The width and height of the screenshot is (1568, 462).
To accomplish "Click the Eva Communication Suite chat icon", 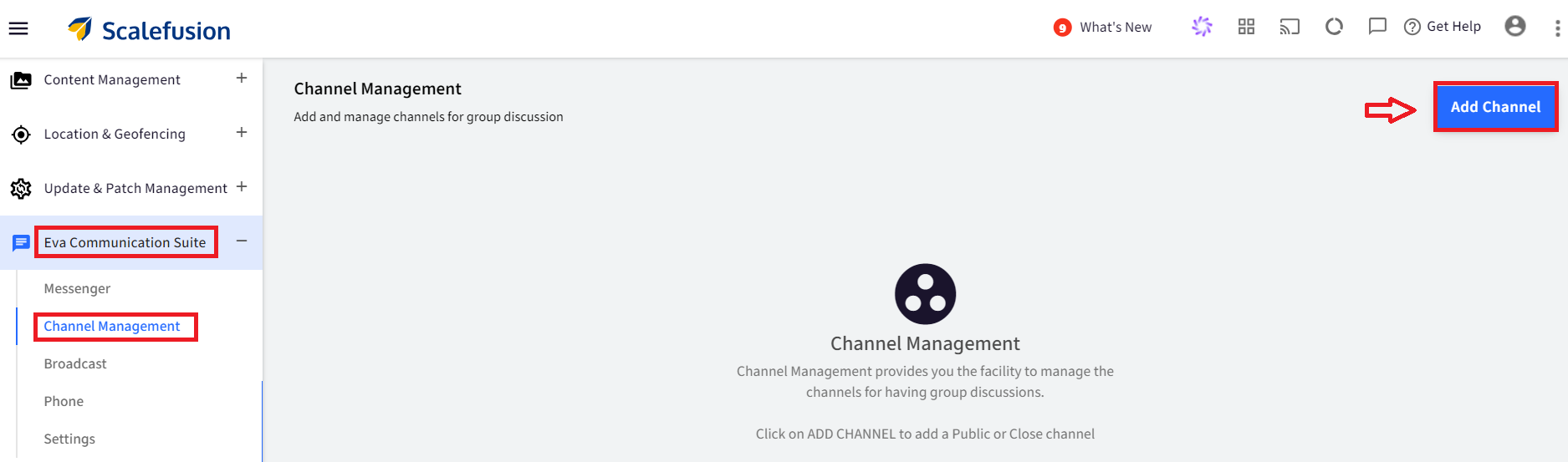I will 21,243.
